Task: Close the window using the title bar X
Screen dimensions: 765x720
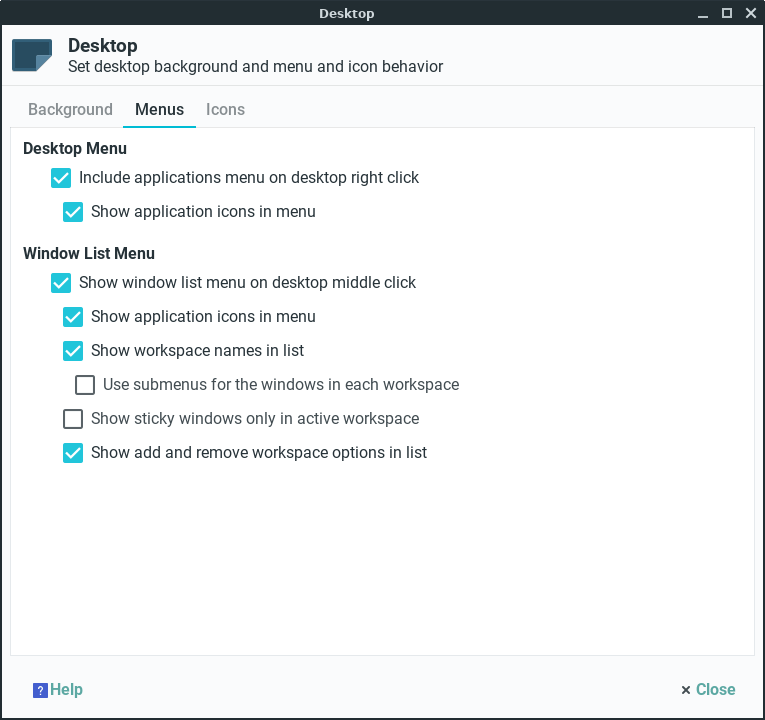Action: point(748,13)
